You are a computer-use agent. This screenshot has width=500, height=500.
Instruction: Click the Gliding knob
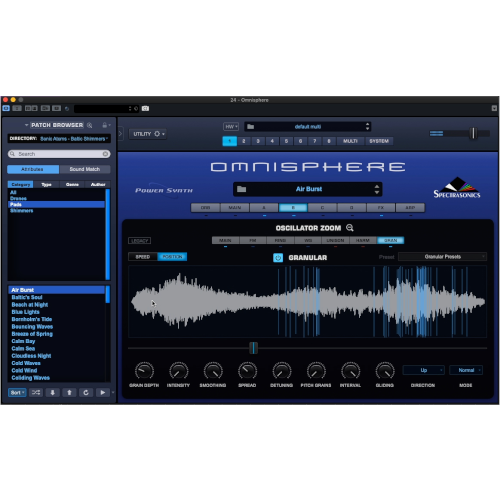tap(385, 371)
